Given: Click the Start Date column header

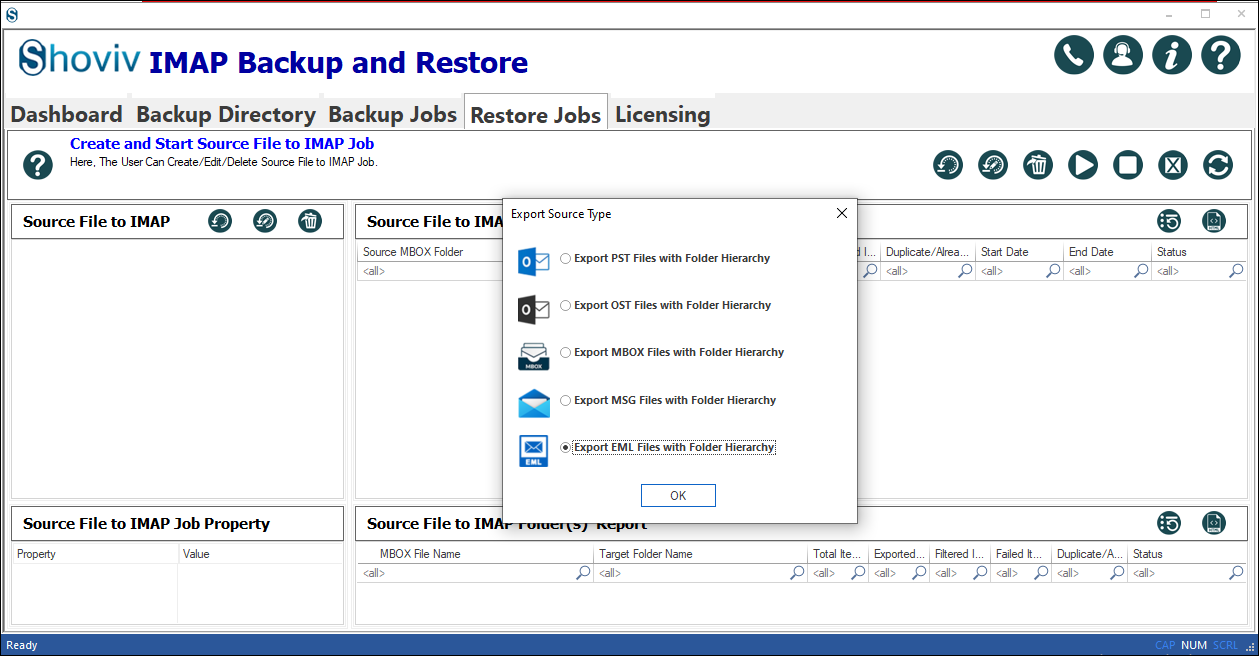Looking at the screenshot, I should tap(1019, 252).
